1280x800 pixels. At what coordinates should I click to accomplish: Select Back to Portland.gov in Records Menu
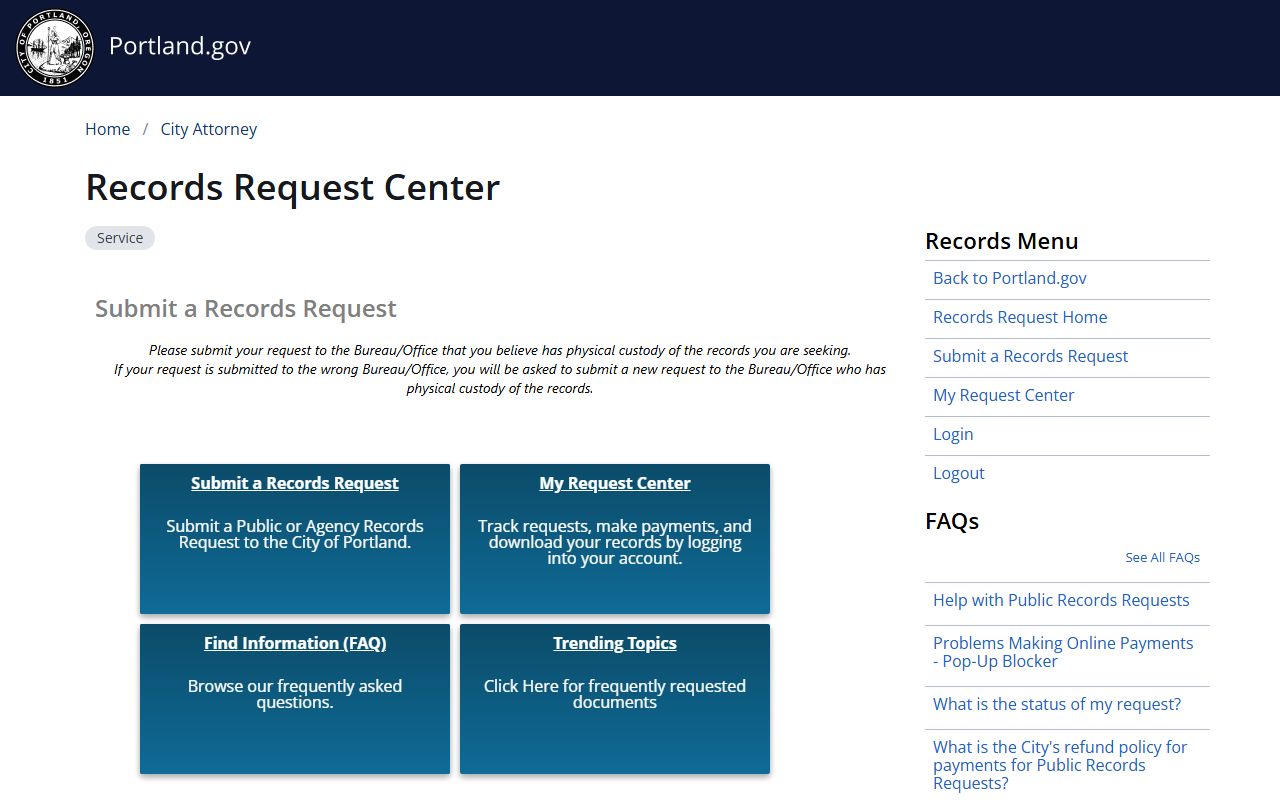click(x=1010, y=278)
